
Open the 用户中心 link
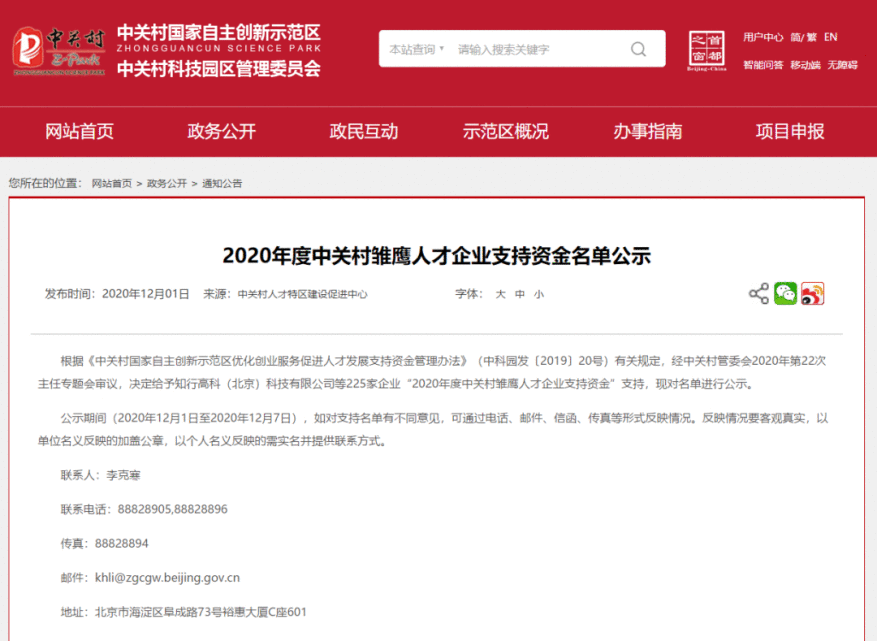[x=763, y=37]
